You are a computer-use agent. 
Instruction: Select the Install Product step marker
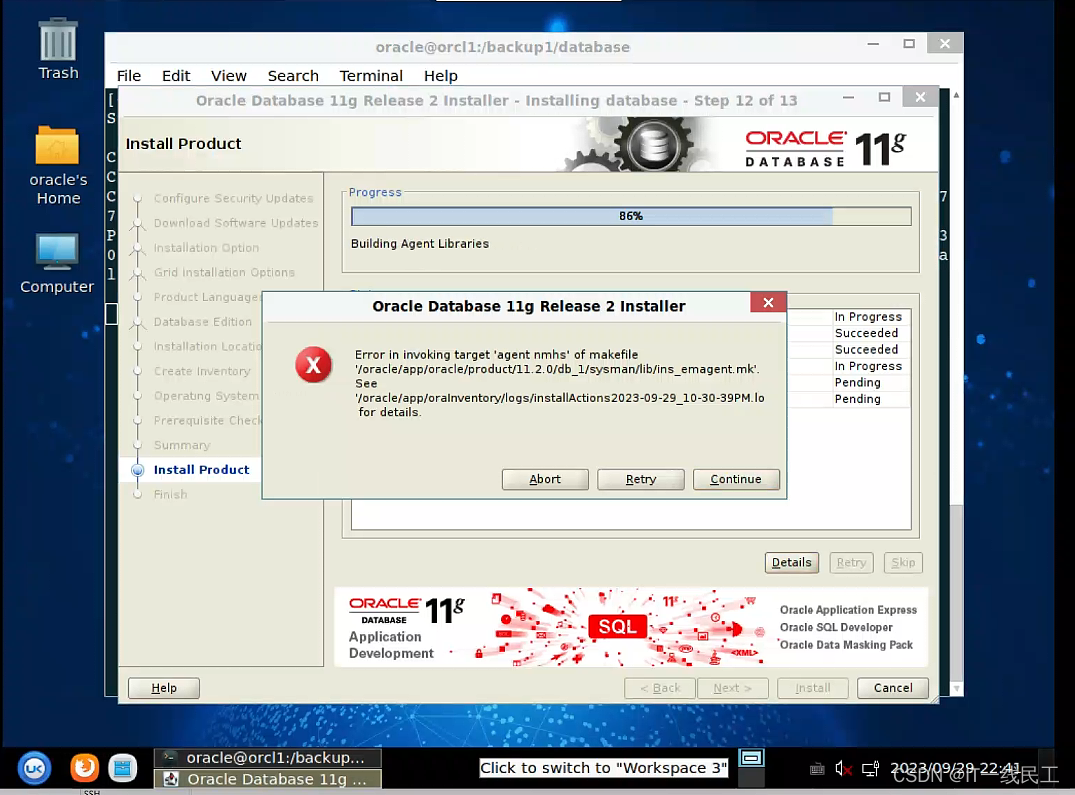coord(137,470)
